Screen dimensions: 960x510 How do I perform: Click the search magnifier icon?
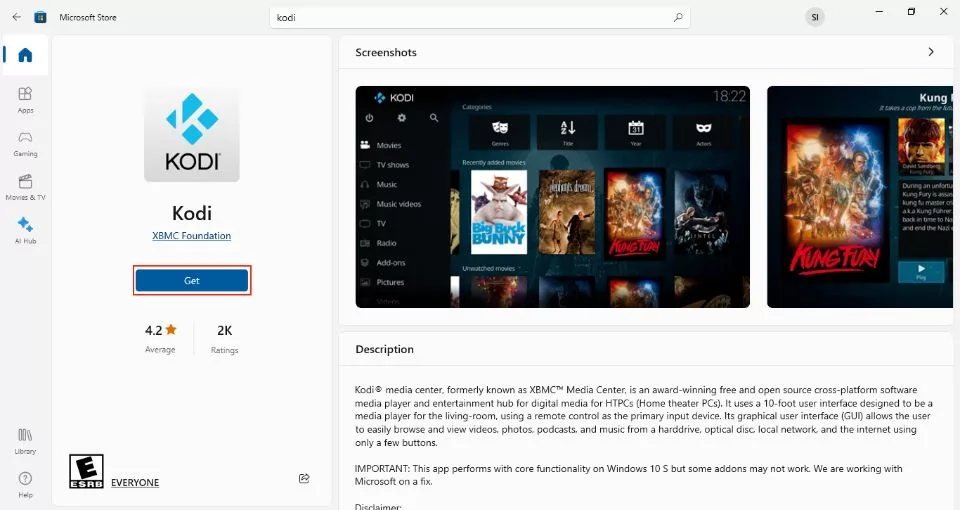pyautogui.click(x=678, y=17)
